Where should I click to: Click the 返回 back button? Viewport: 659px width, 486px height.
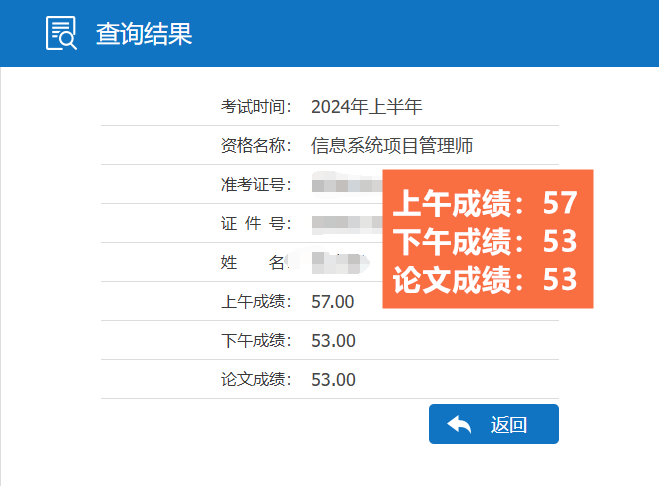(494, 424)
